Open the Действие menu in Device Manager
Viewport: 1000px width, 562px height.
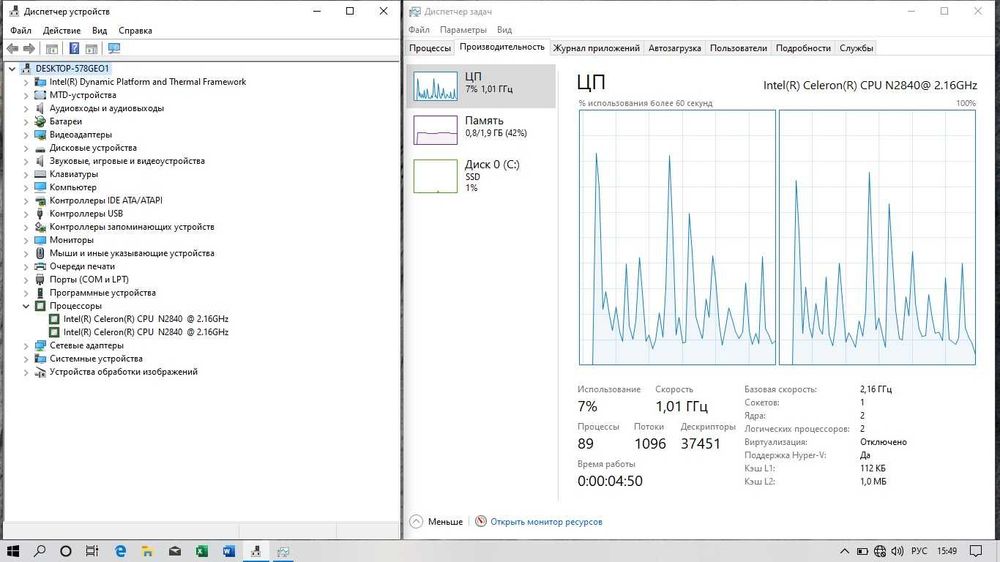(x=62, y=31)
